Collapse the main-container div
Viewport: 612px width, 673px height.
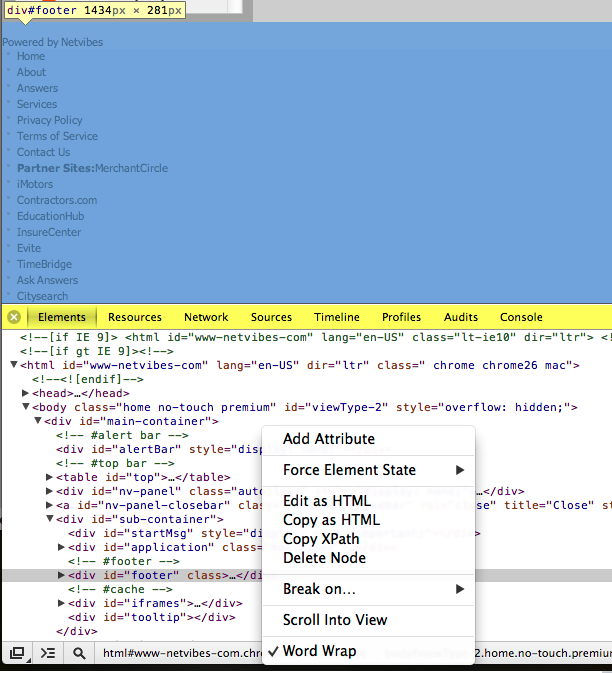pyautogui.click(x=38, y=420)
